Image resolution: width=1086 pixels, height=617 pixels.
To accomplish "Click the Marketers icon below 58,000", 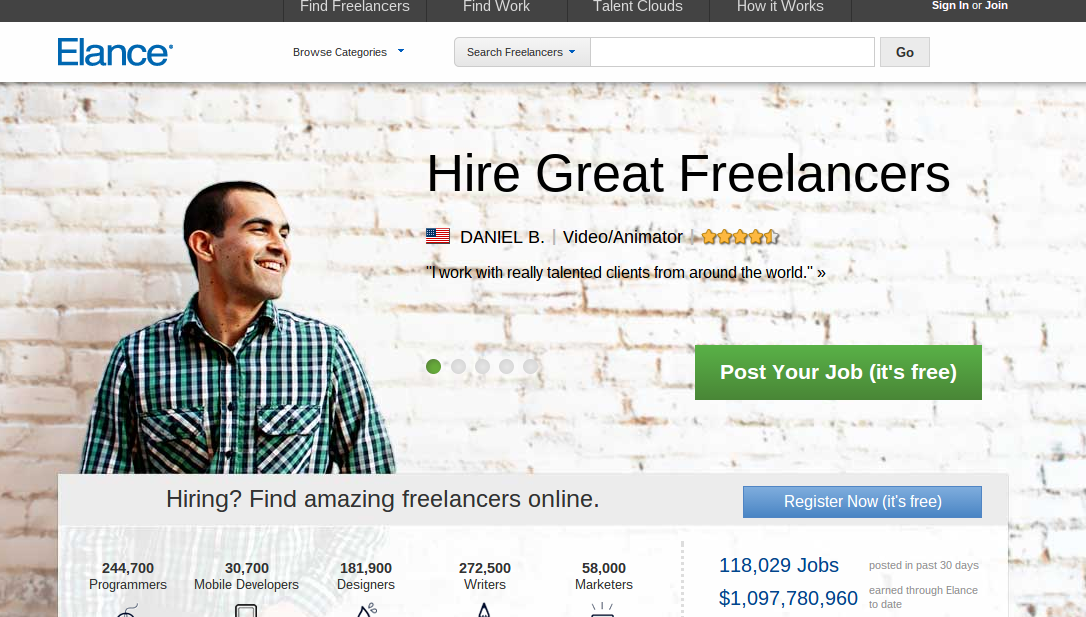I will 603,610.
